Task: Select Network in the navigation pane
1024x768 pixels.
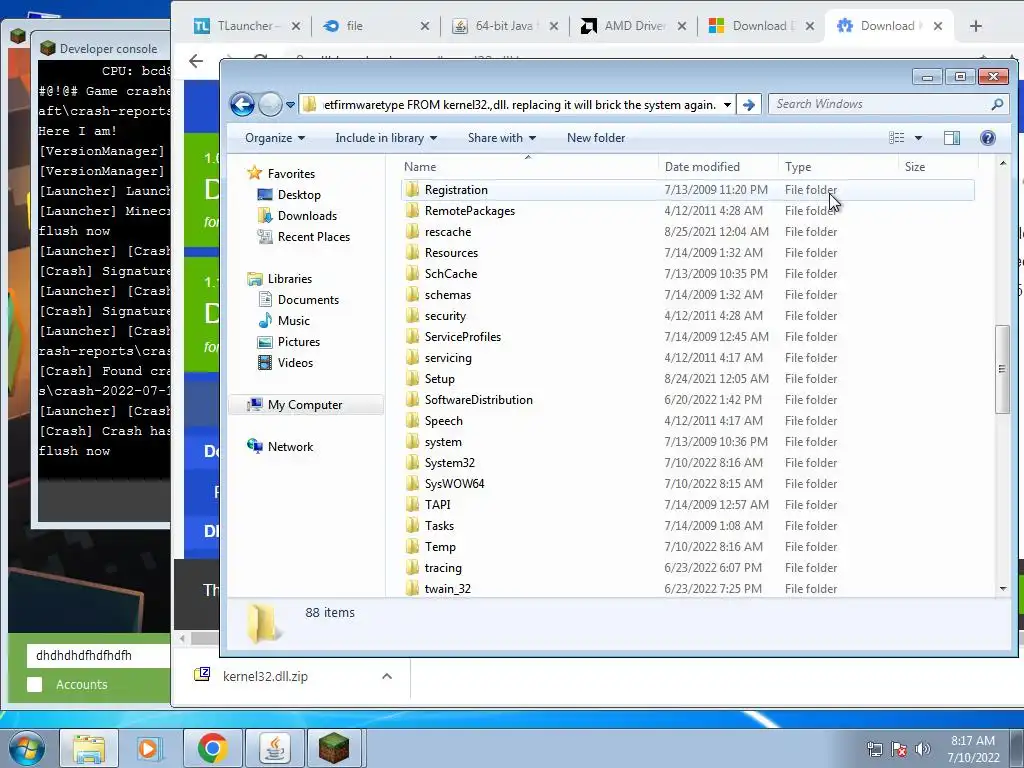Action: (x=280, y=447)
